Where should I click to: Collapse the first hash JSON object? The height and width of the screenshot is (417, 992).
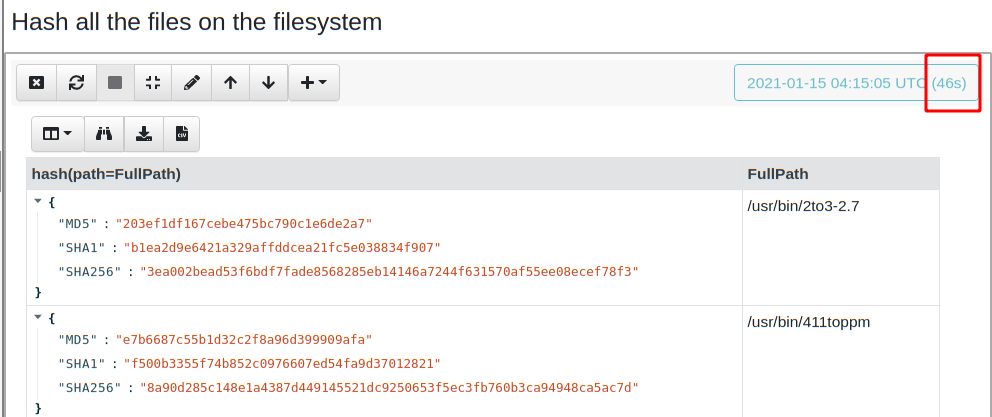coord(38,201)
